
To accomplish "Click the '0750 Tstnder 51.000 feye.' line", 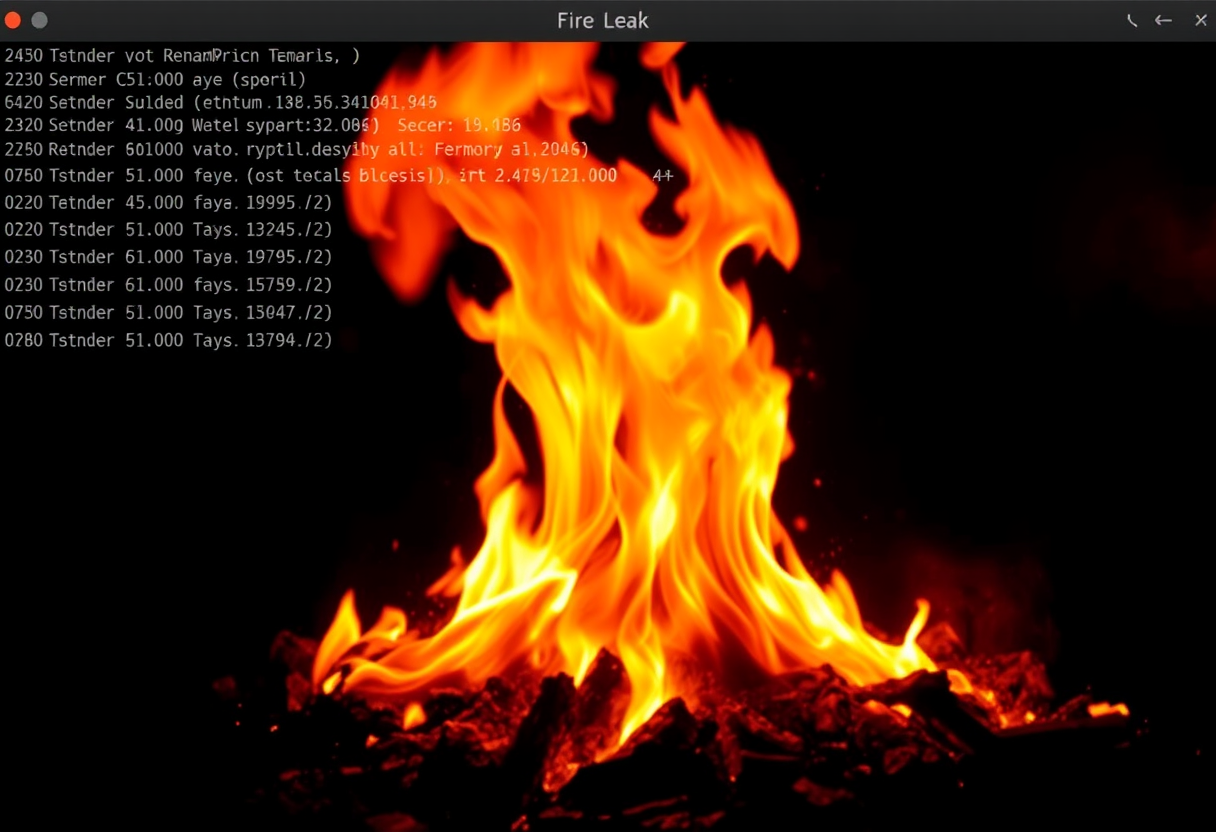I will coord(339,175).
